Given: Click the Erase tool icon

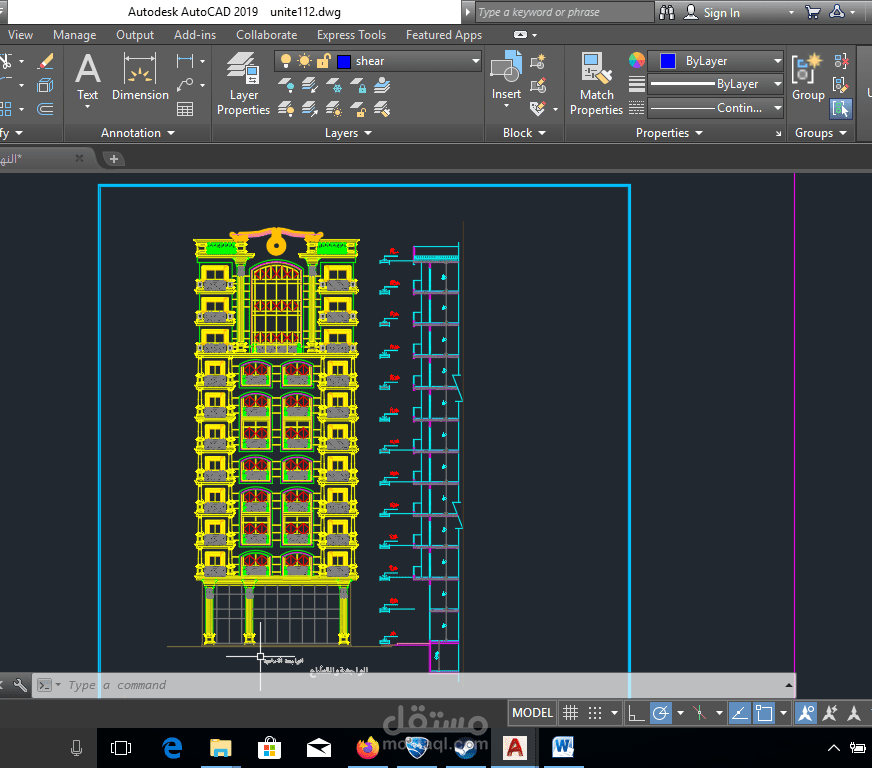Looking at the screenshot, I should pos(45,61).
